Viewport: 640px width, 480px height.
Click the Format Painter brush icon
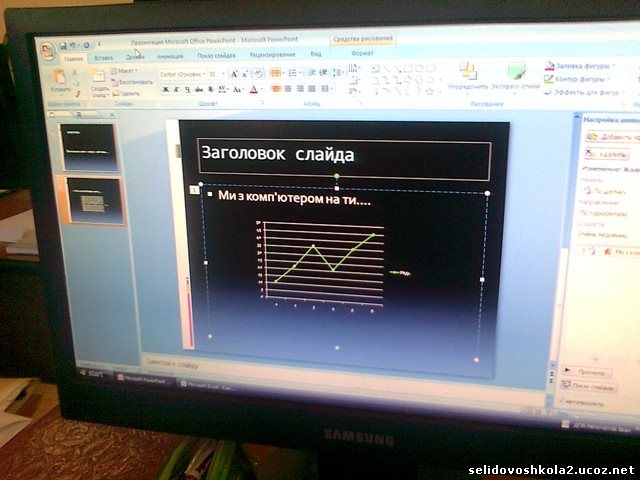76,94
